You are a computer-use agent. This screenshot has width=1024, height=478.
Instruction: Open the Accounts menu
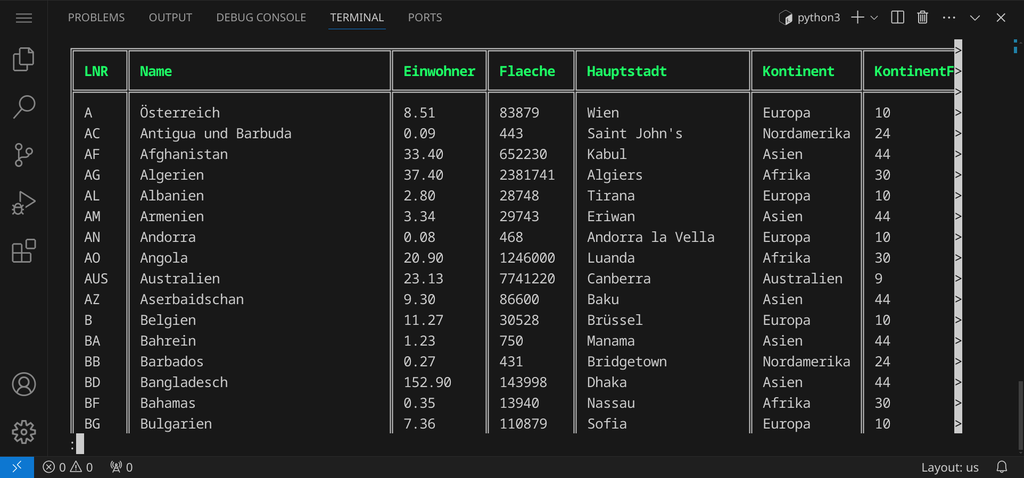point(24,384)
